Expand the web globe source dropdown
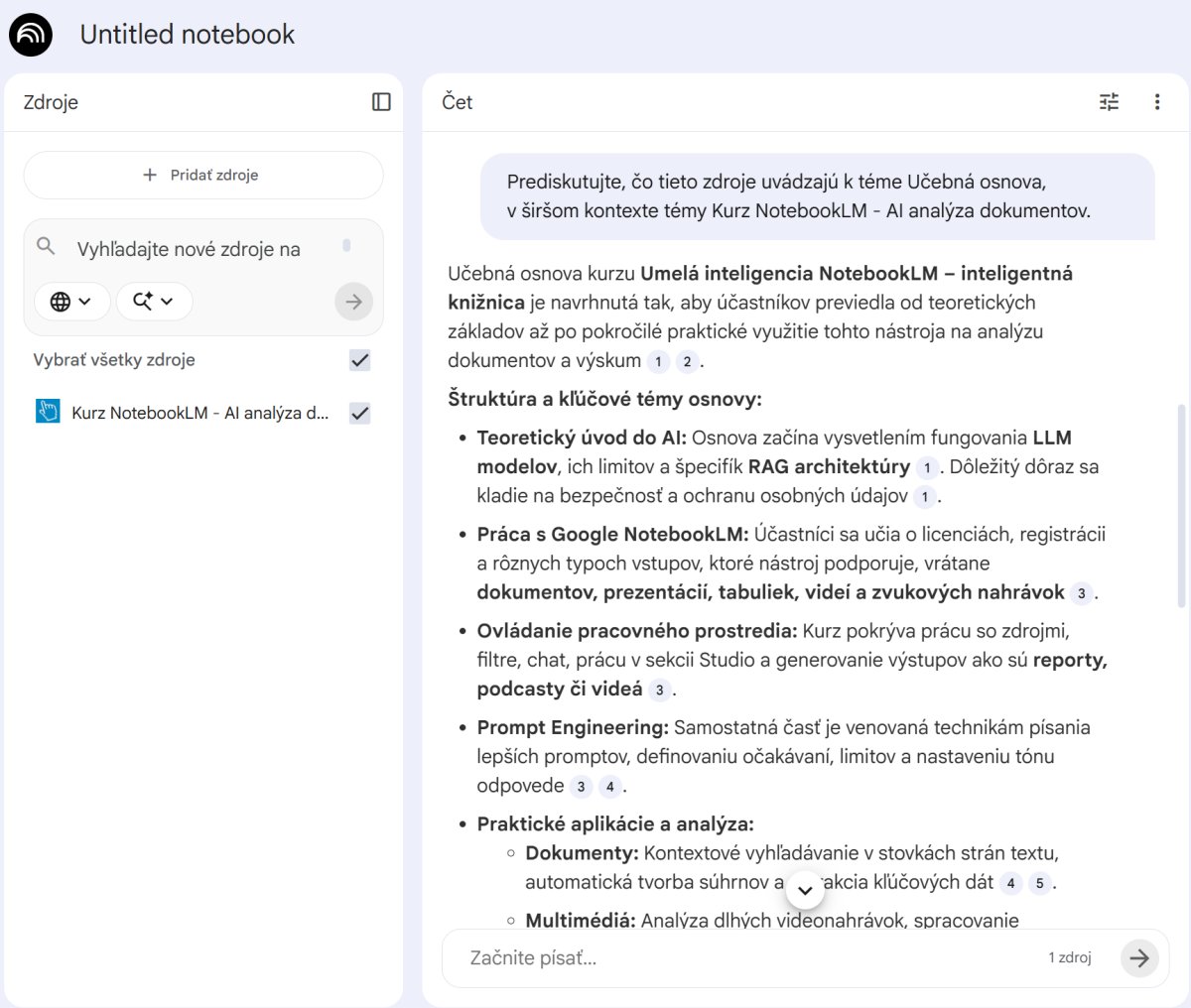 (71, 302)
